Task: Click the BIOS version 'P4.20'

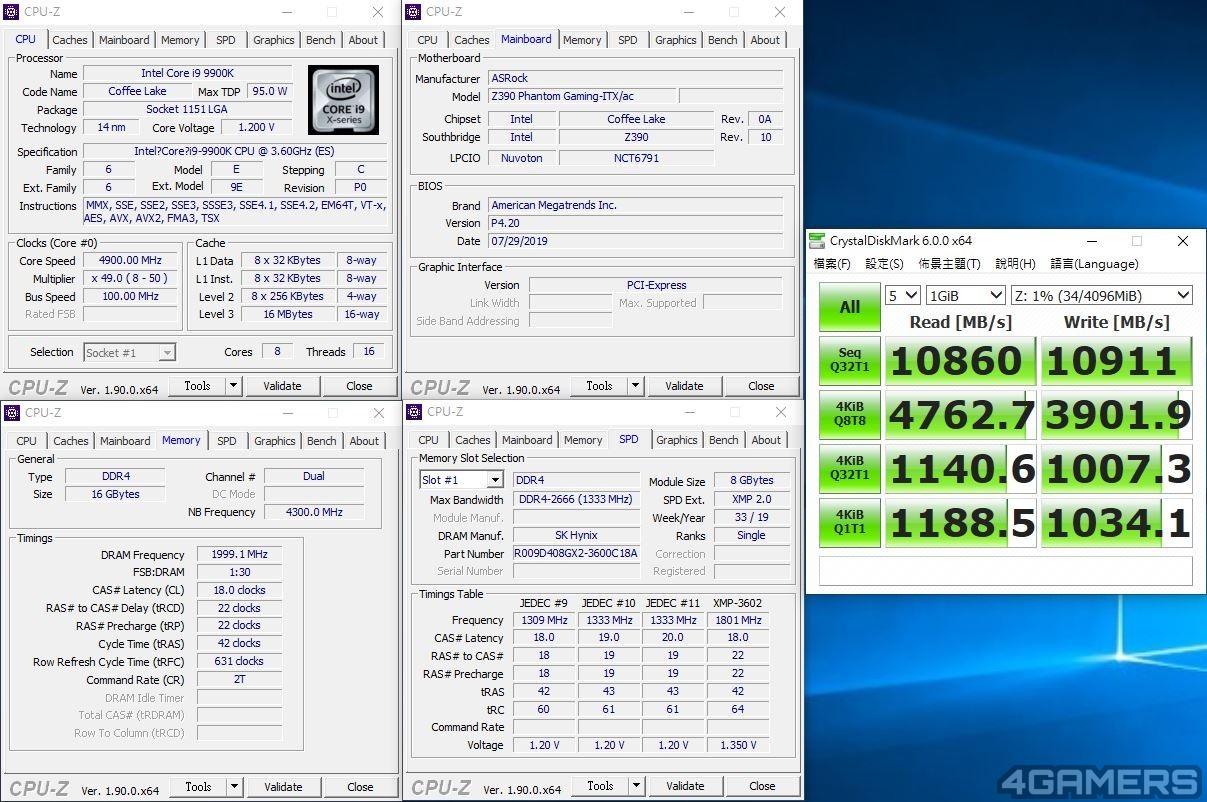Action: tap(635, 223)
